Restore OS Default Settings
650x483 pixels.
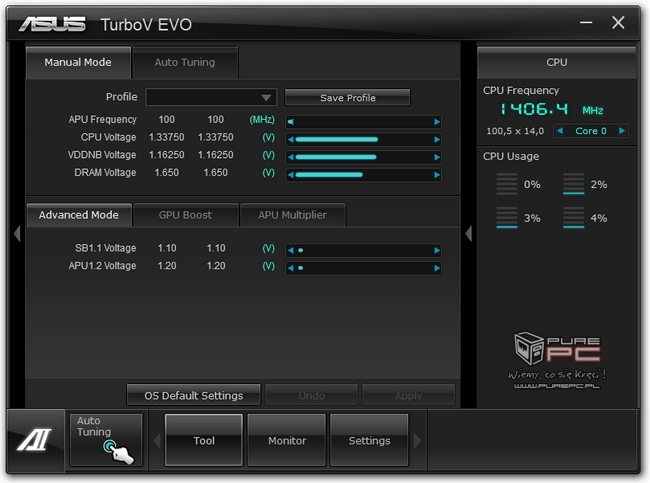pos(194,396)
